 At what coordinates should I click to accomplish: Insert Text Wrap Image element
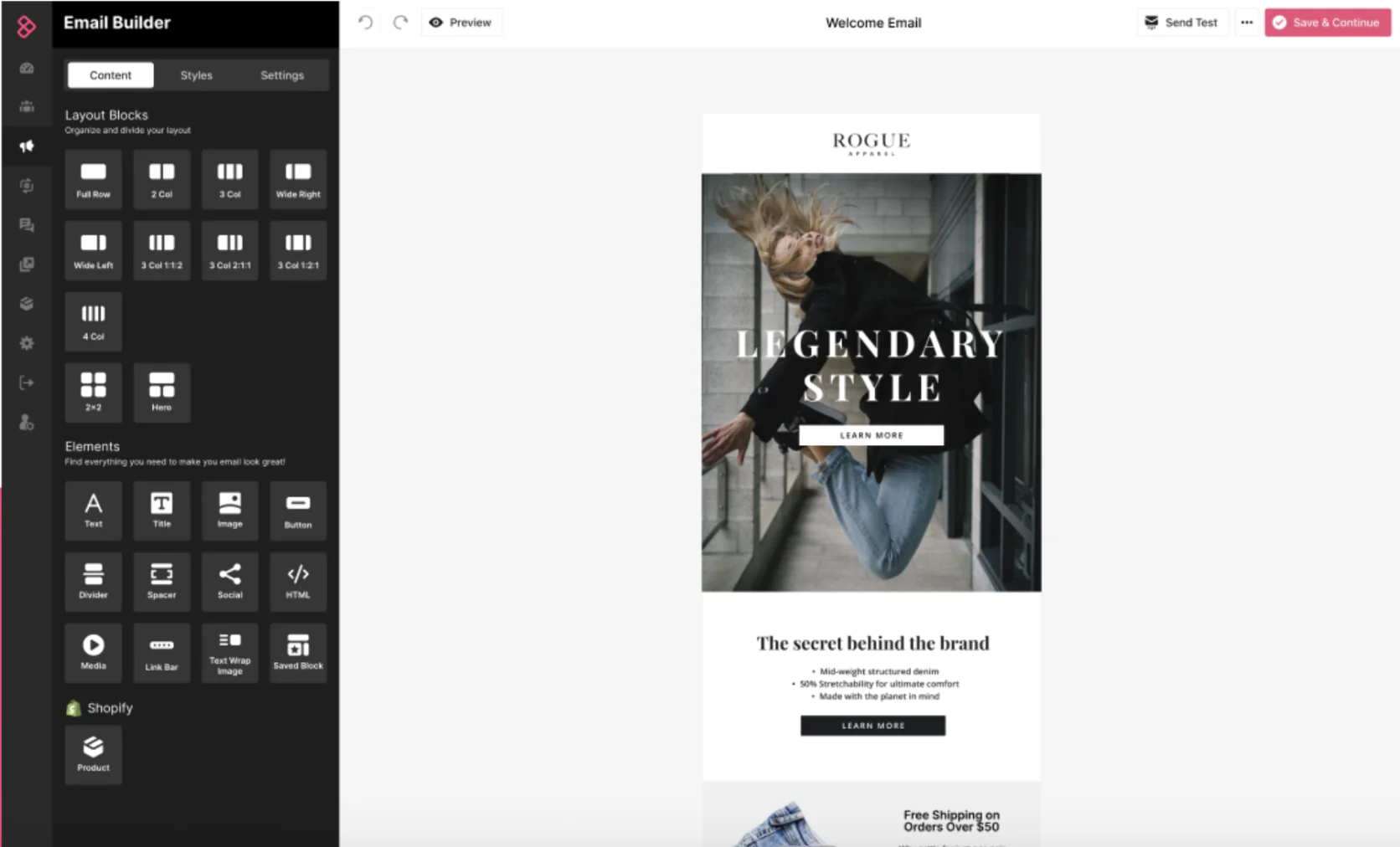point(229,653)
